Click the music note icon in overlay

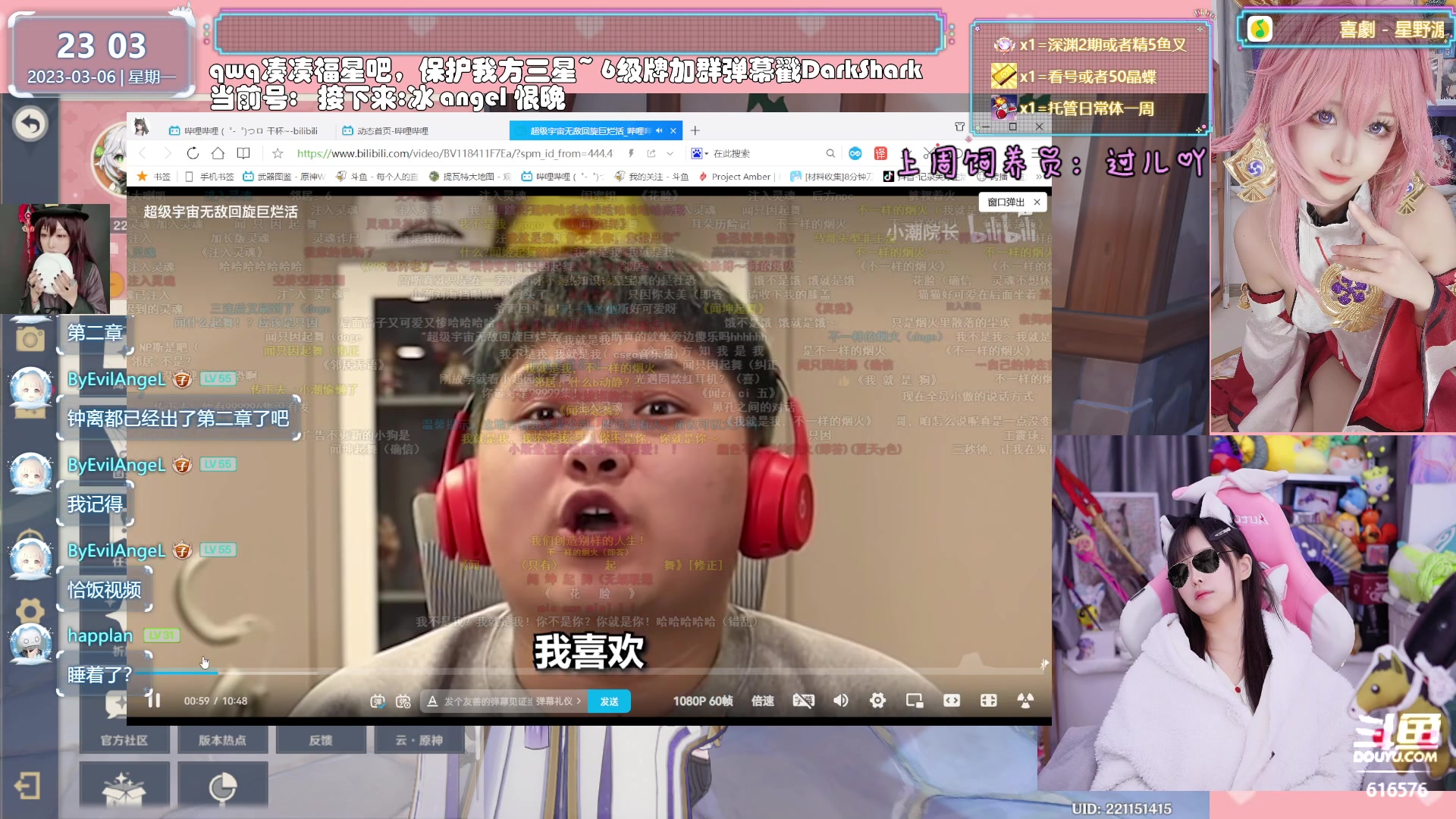pos(1260,30)
